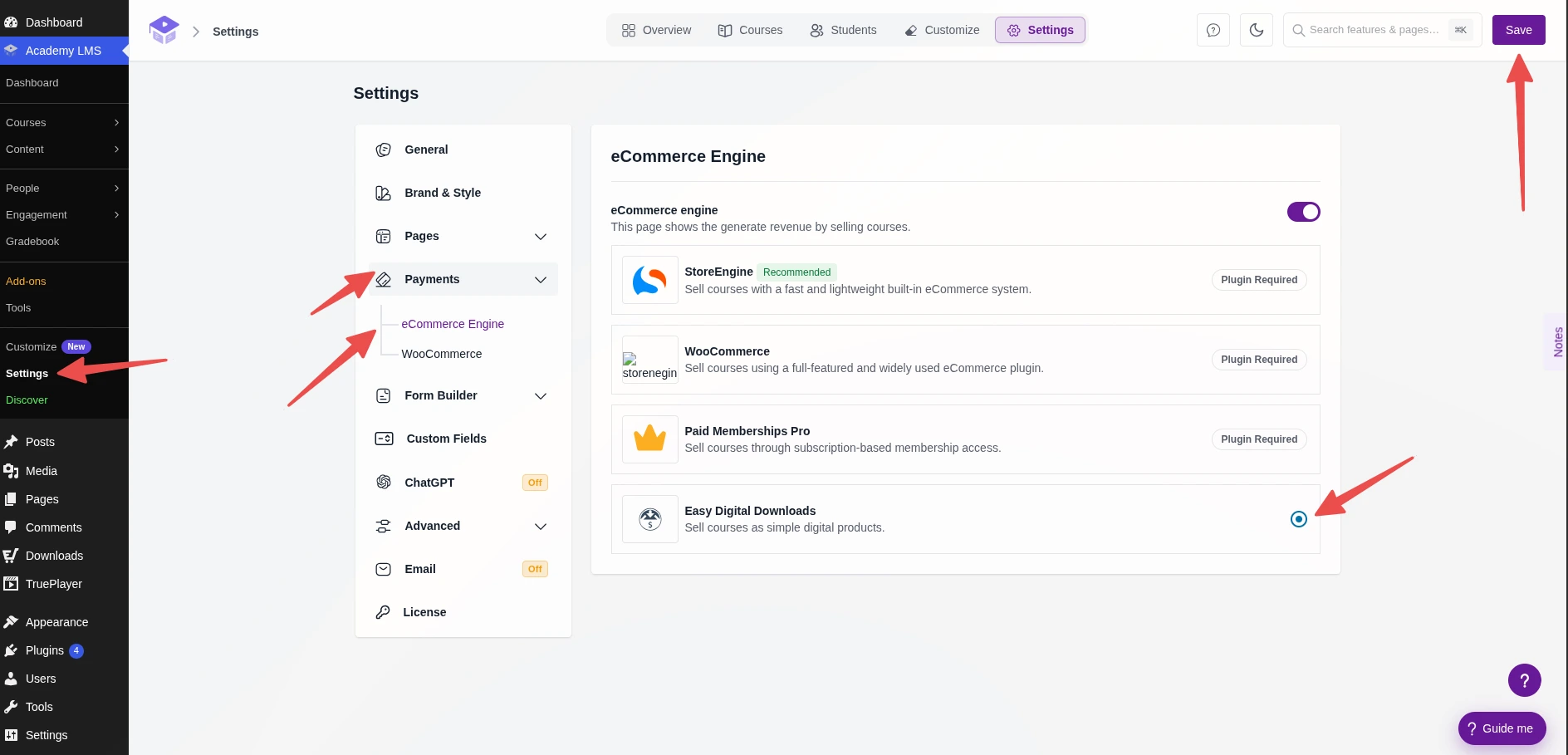Viewport: 1568px width, 755px height.
Task: Click the ChatGPT icon
Action: pos(383,482)
